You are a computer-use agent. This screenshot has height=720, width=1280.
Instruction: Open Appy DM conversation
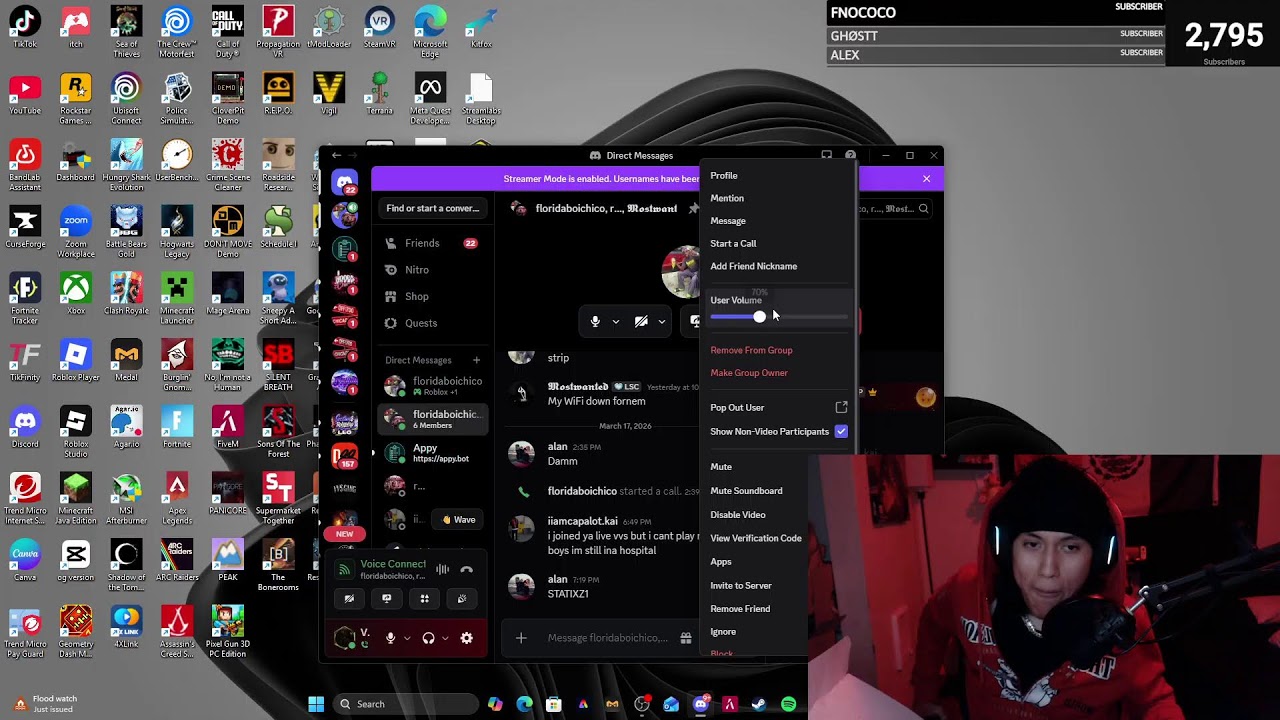pos(433,453)
